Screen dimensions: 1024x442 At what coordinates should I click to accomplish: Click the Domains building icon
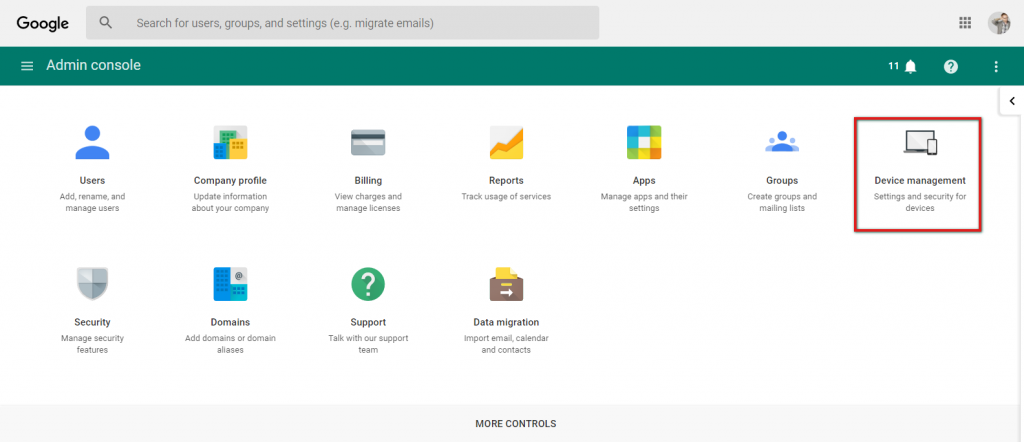(x=230, y=284)
